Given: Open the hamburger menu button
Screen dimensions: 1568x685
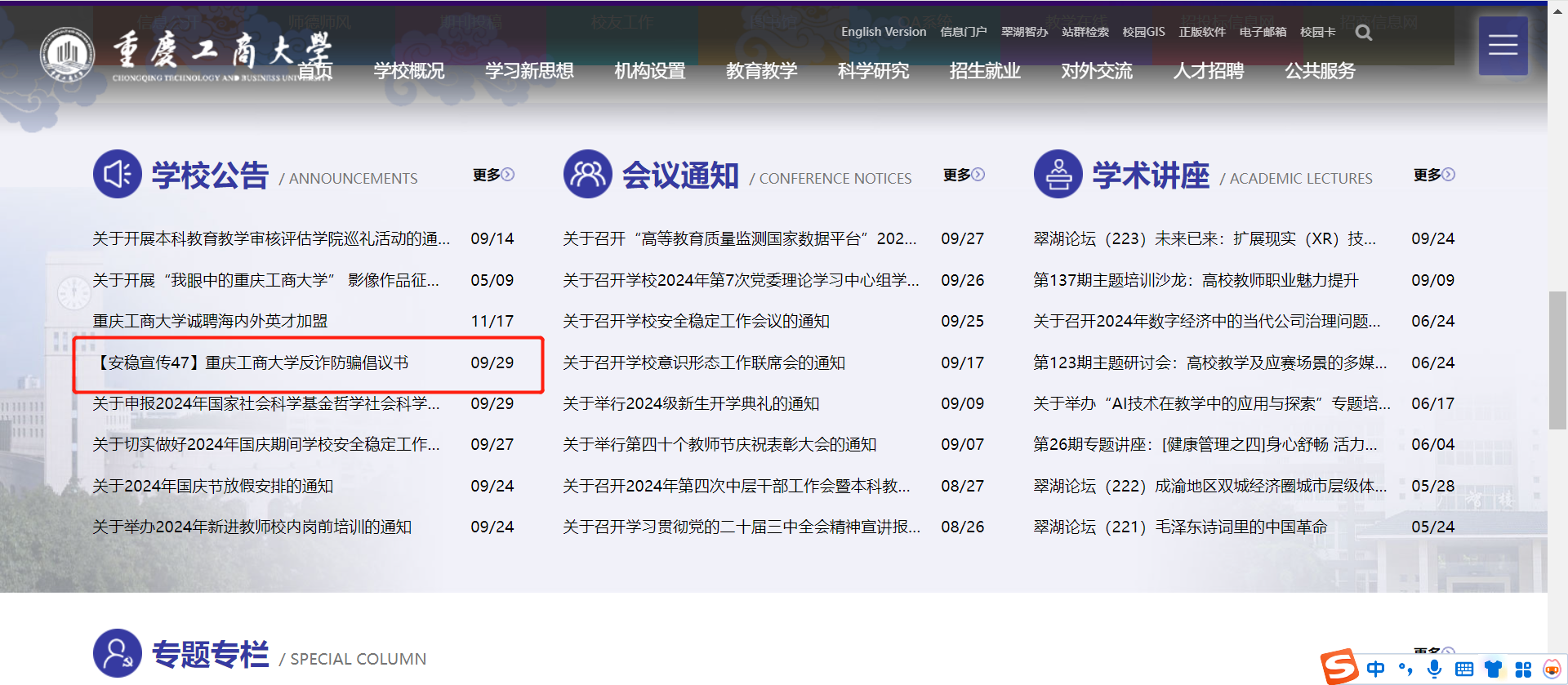Looking at the screenshot, I should tap(1503, 46).
